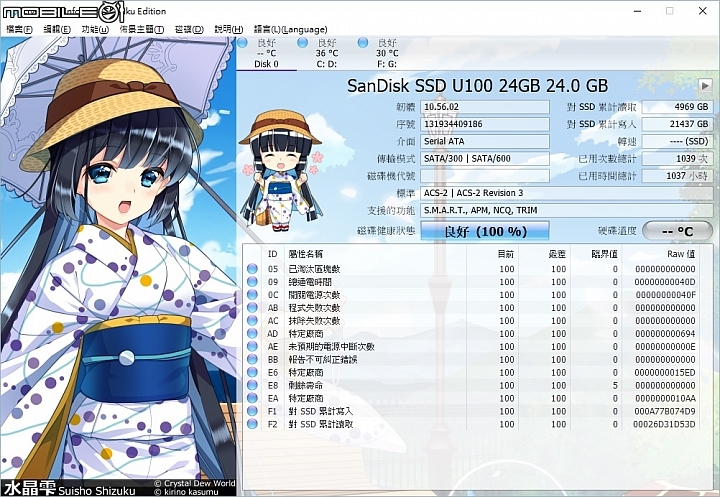The height and width of the screenshot is (497, 720).
Task: Open the 磁碟(D) menu
Action: (x=189, y=29)
